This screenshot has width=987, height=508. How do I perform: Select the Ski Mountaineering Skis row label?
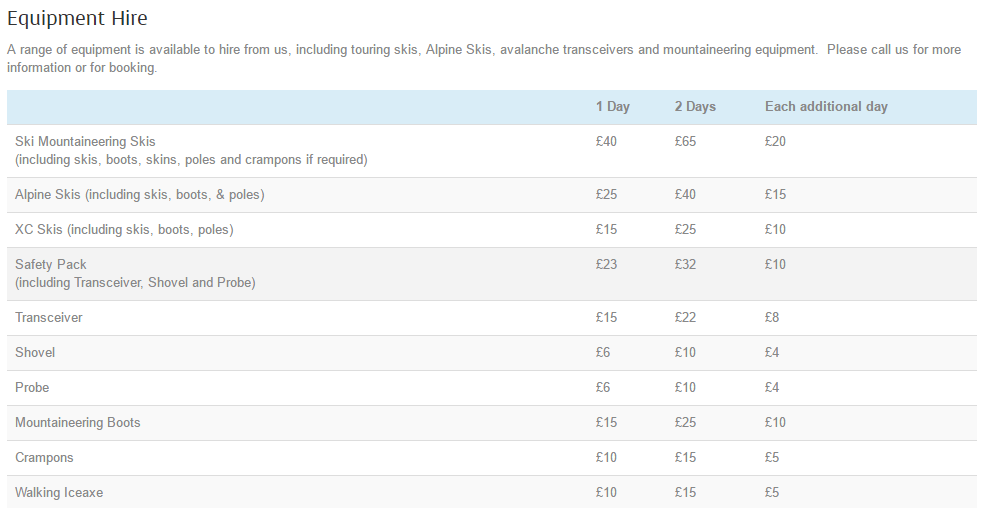click(x=86, y=142)
